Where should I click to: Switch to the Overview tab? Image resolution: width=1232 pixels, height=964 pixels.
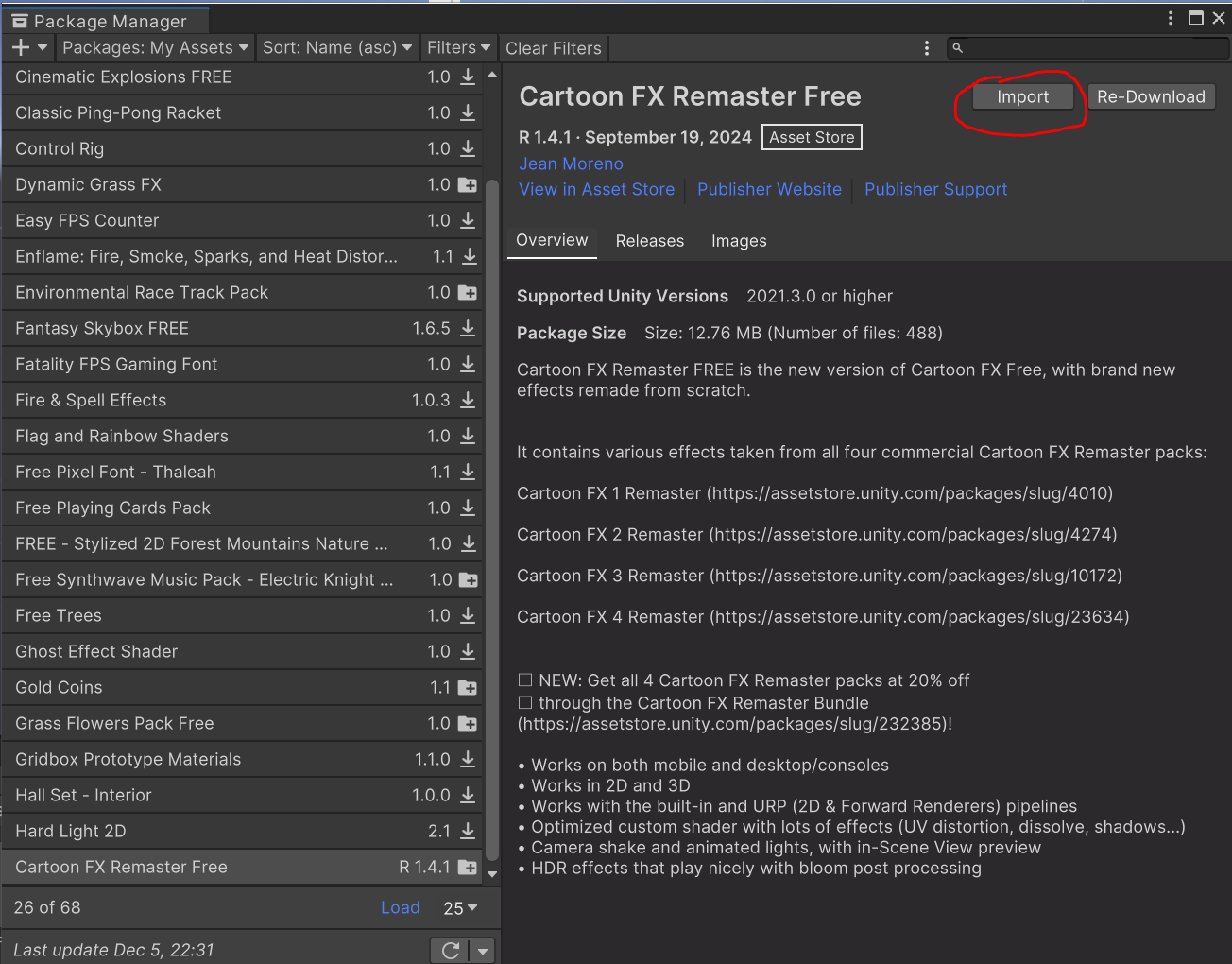pyautogui.click(x=552, y=240)
